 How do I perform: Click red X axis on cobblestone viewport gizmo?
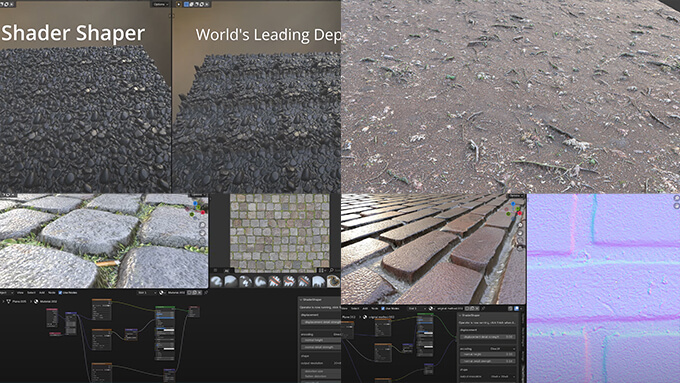203,212
